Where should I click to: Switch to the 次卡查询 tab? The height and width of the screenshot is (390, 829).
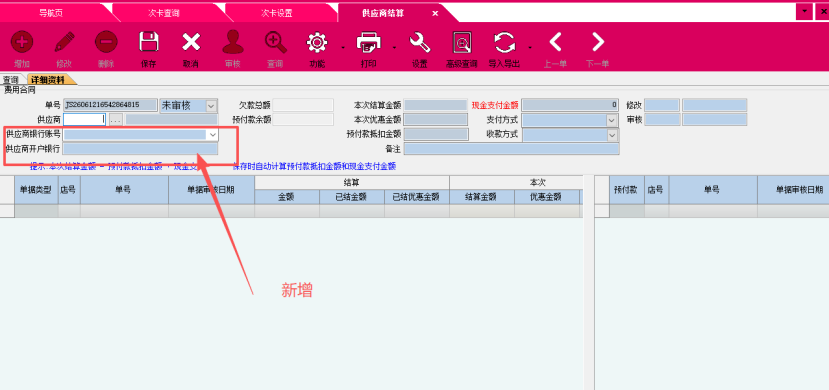click(x=164, y=13)
